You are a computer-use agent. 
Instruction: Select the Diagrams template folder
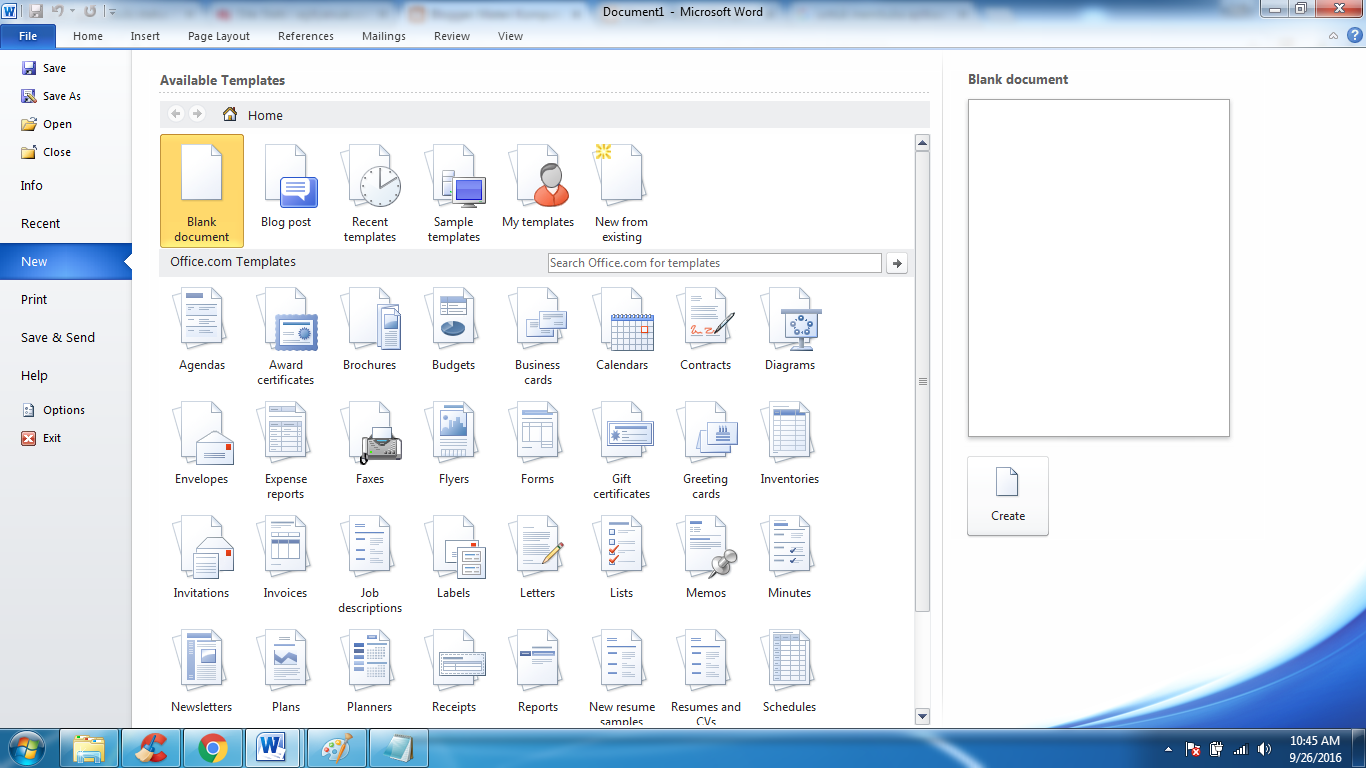(x=790, y=330)
